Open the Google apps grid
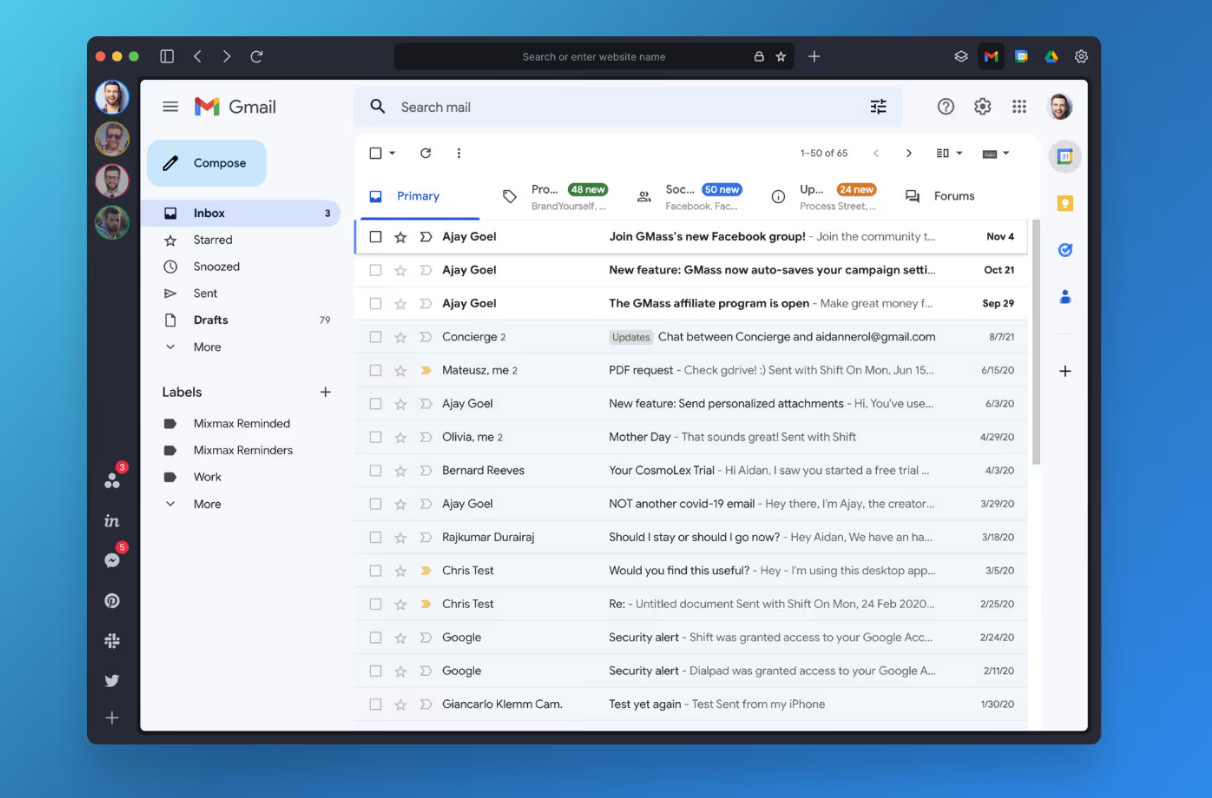1212x798 pixels. point(1019,106)
